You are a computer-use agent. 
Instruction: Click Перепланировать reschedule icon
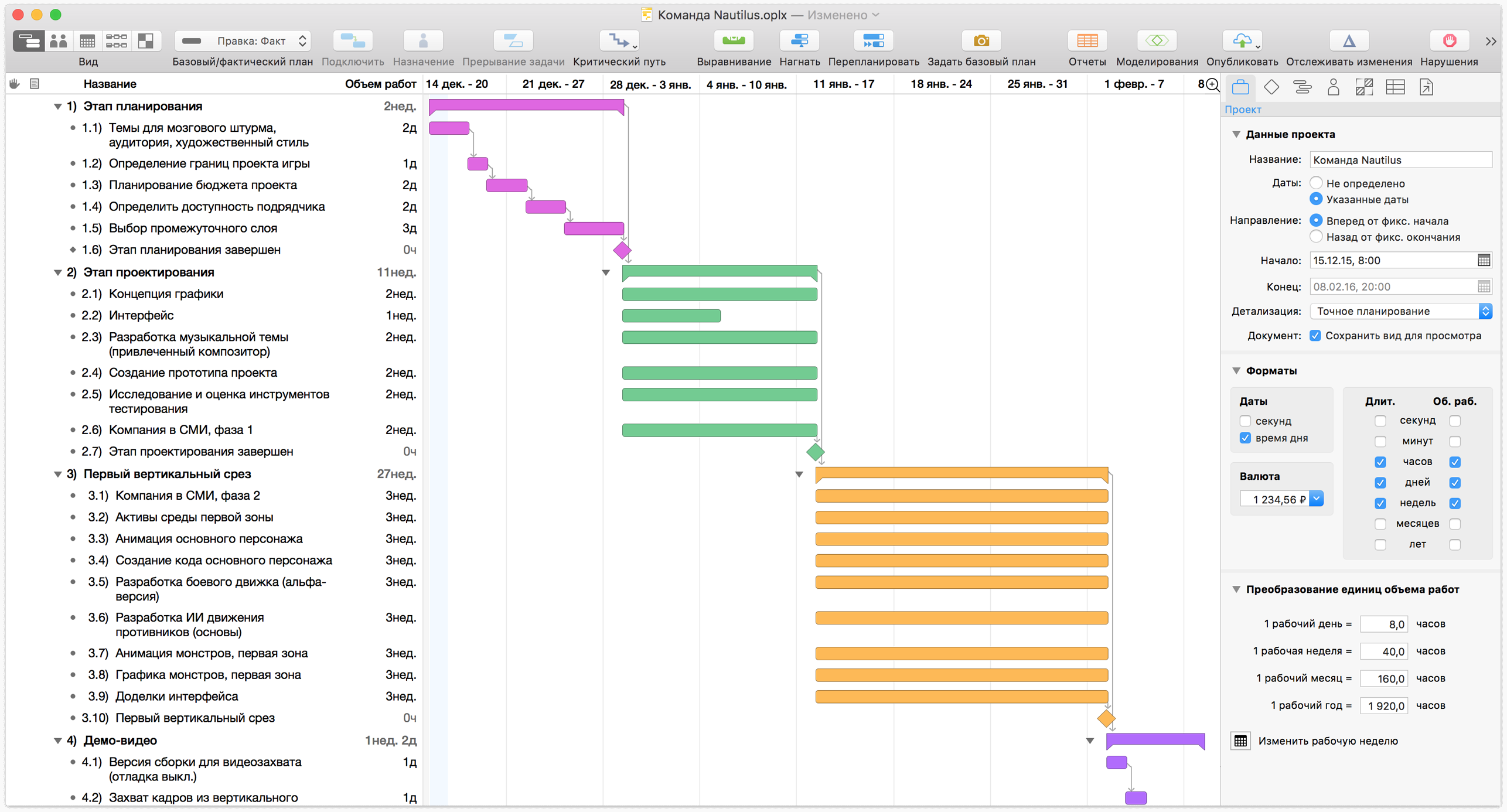click(x=874, y=41)
